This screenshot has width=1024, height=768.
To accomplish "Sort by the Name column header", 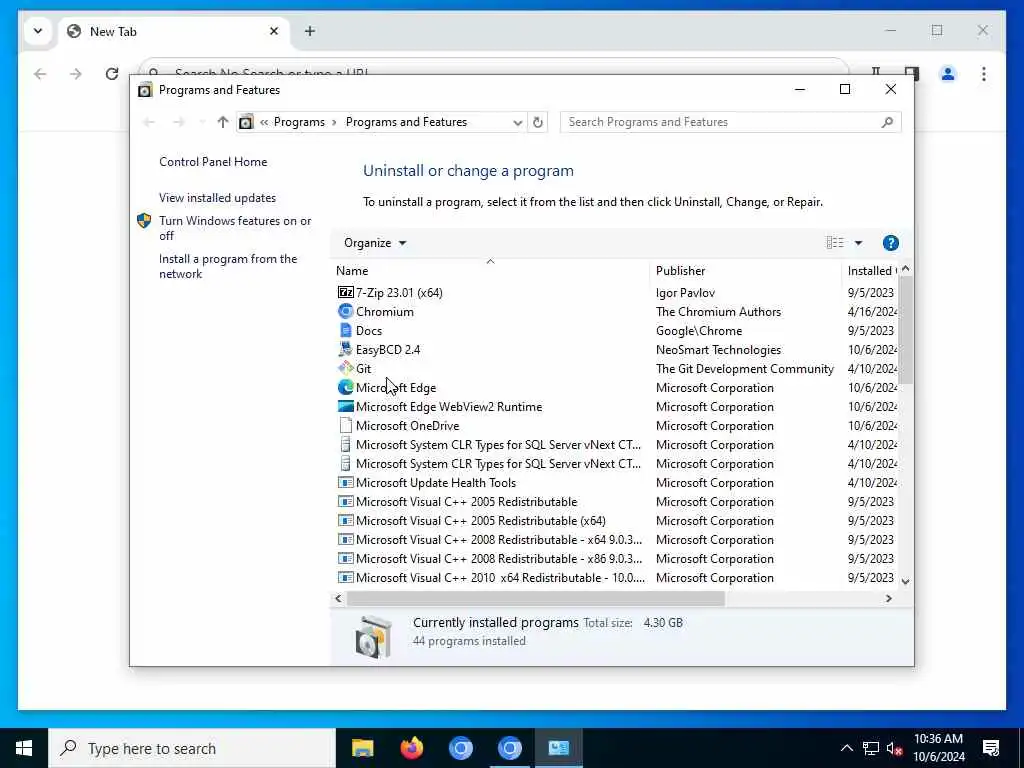I will pos(490,270).
